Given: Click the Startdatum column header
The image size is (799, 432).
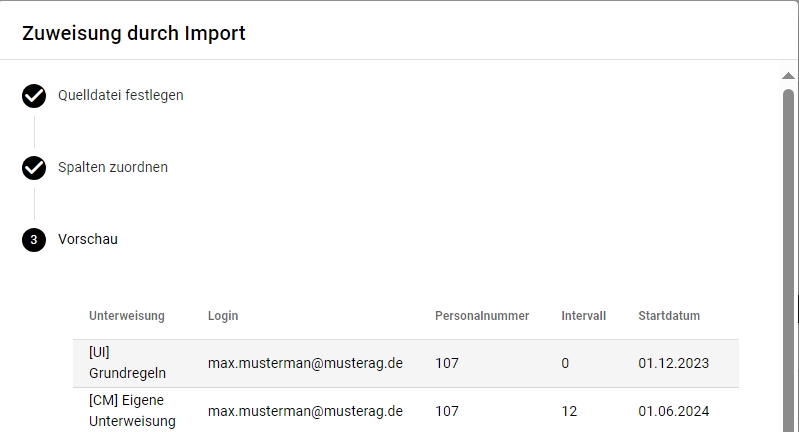Looking at the screenshot, I should click(669, 316).
